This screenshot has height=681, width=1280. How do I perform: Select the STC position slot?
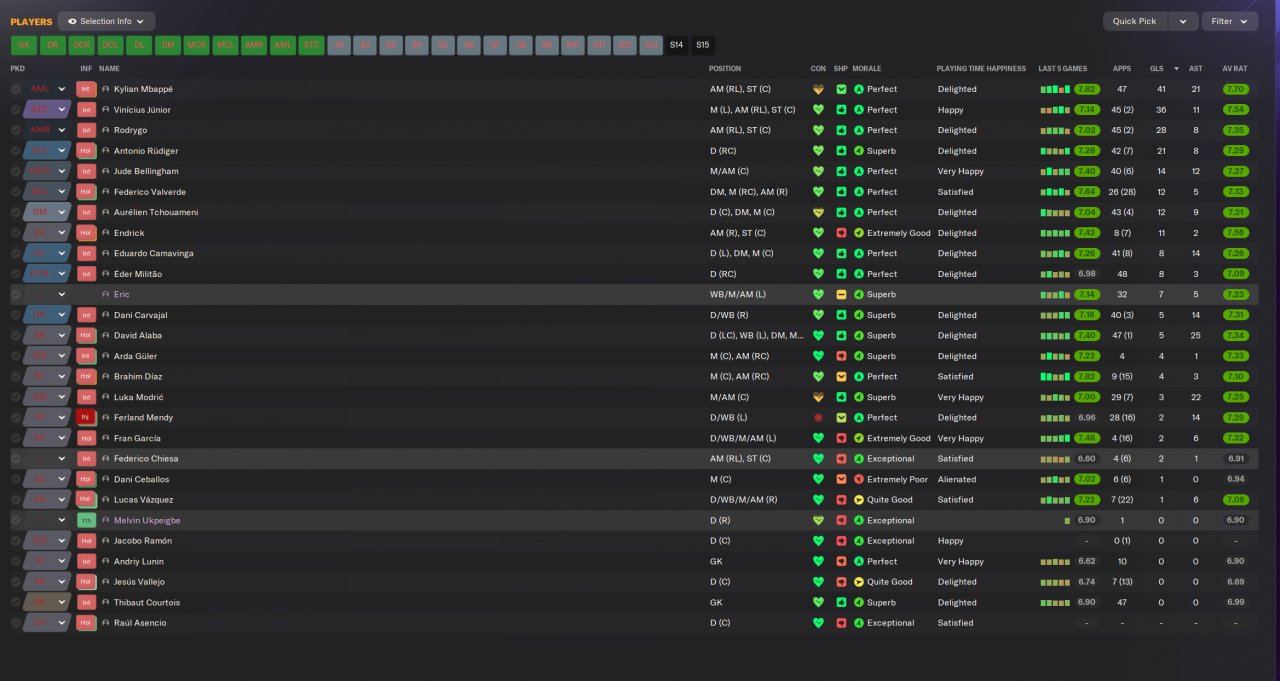click(x=312, y=45)
